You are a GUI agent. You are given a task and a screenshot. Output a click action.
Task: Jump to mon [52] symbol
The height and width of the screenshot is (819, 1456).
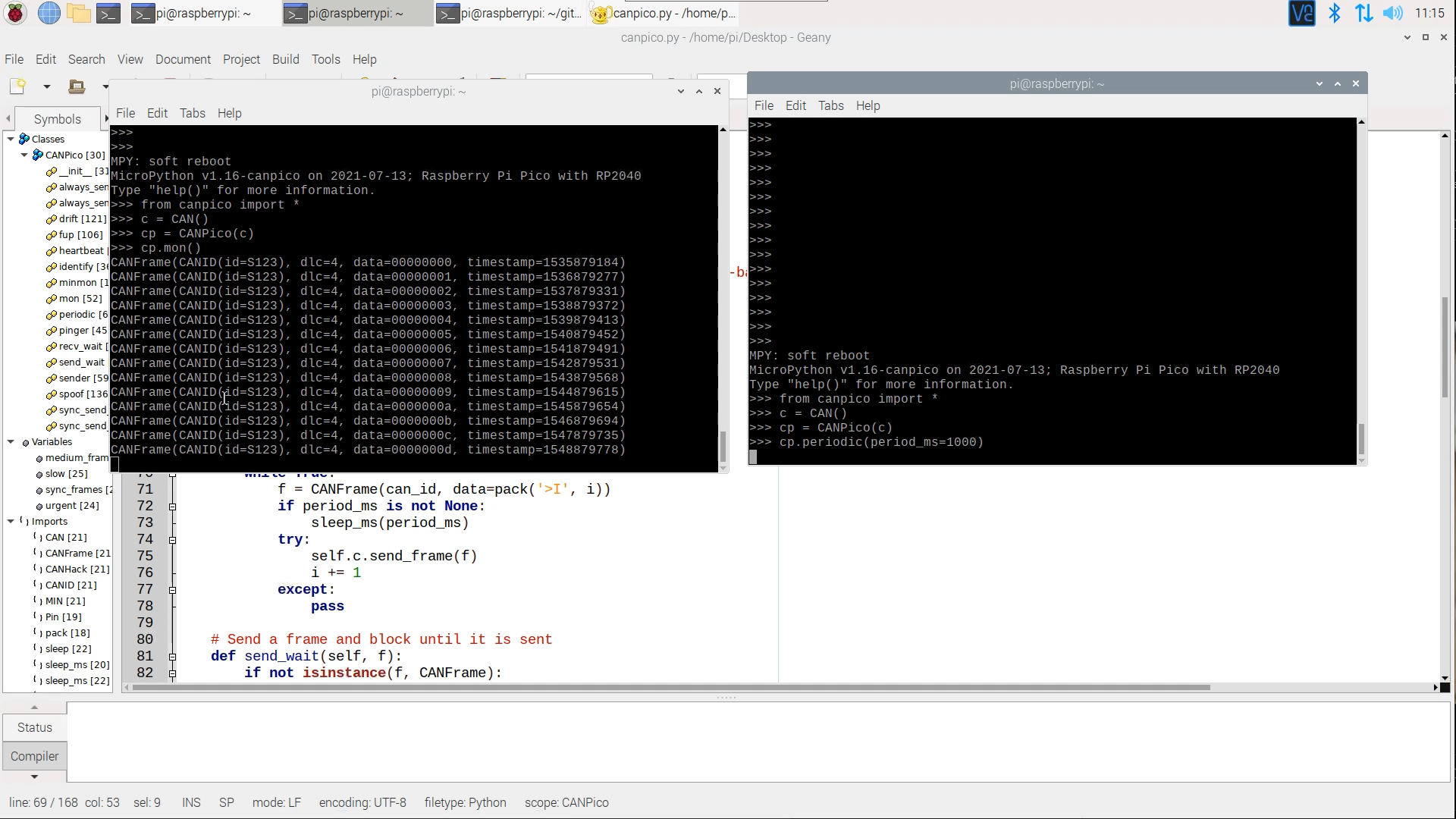[80, 298]
